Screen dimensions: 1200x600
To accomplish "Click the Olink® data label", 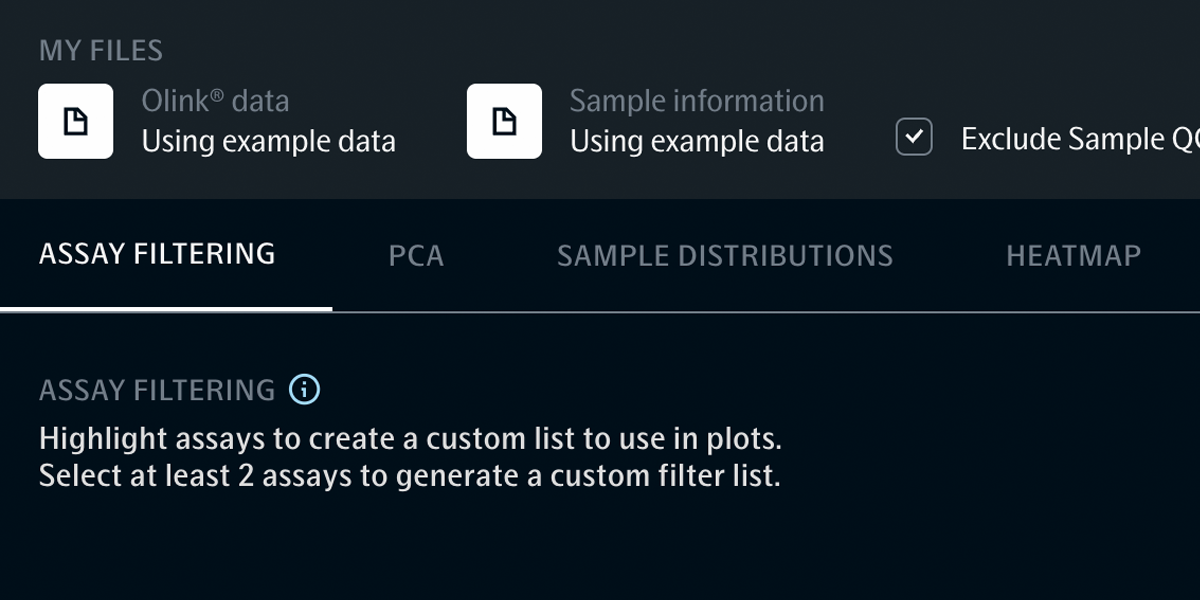I will coord(215,101).
